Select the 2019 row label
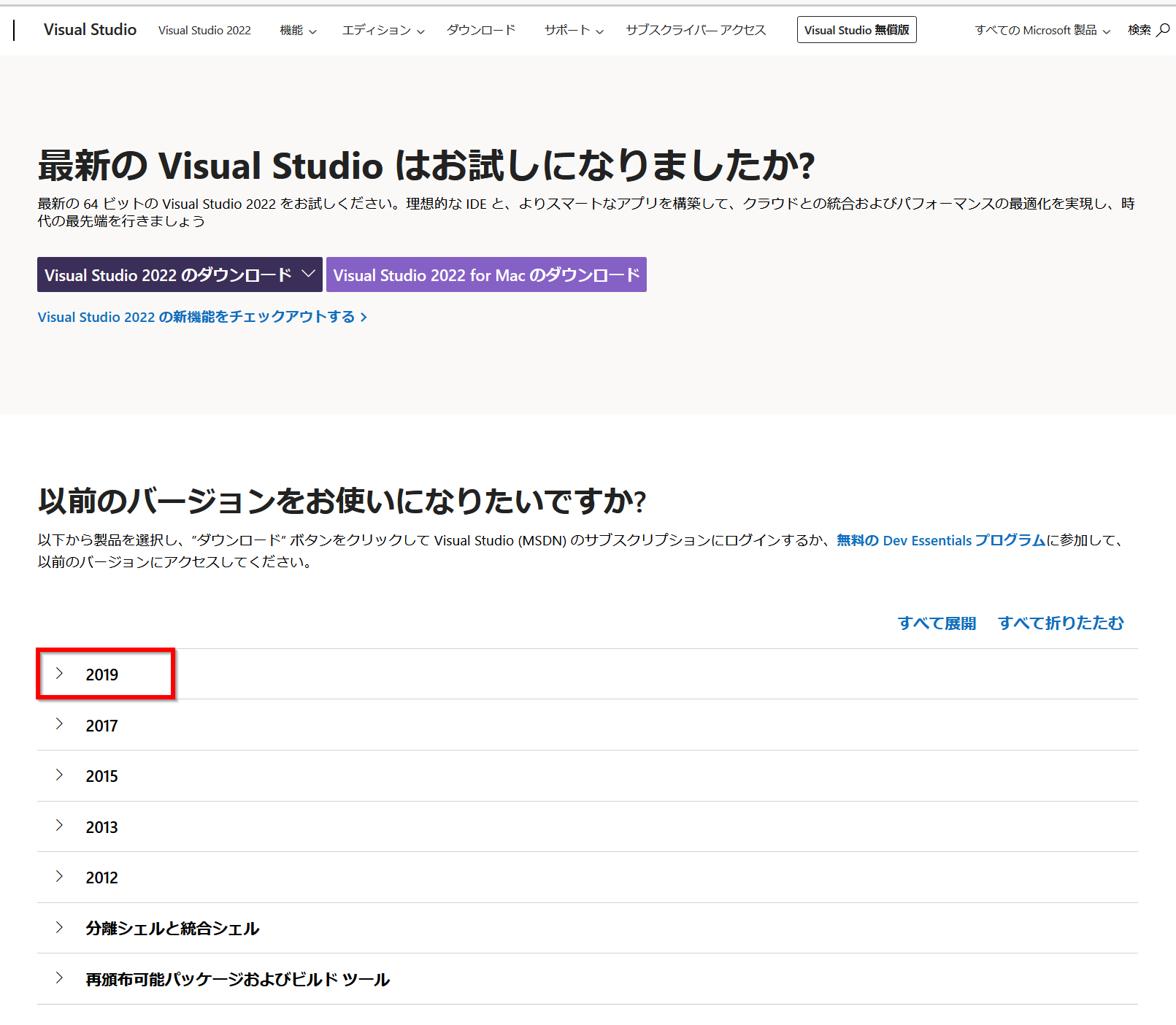Screen dimensions: 1176x1025 click(x=101, y=675)
